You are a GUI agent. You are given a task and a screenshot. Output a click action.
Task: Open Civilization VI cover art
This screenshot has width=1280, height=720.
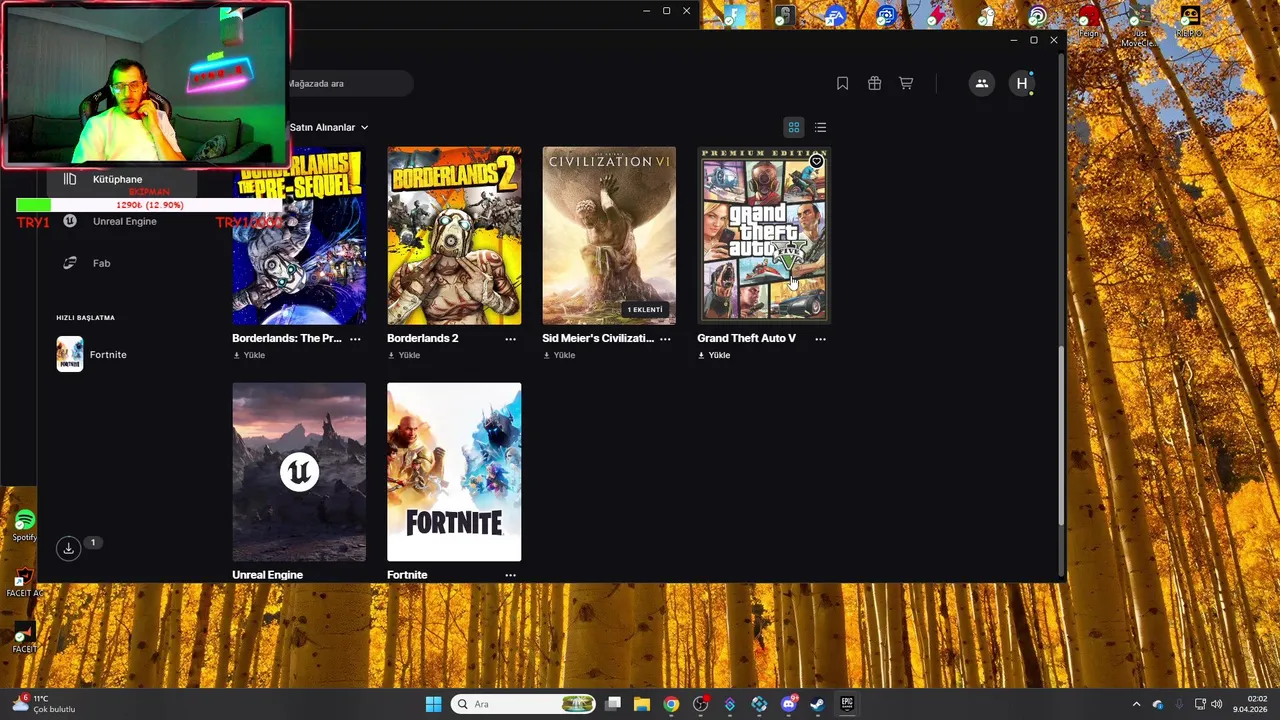point(609,236)
